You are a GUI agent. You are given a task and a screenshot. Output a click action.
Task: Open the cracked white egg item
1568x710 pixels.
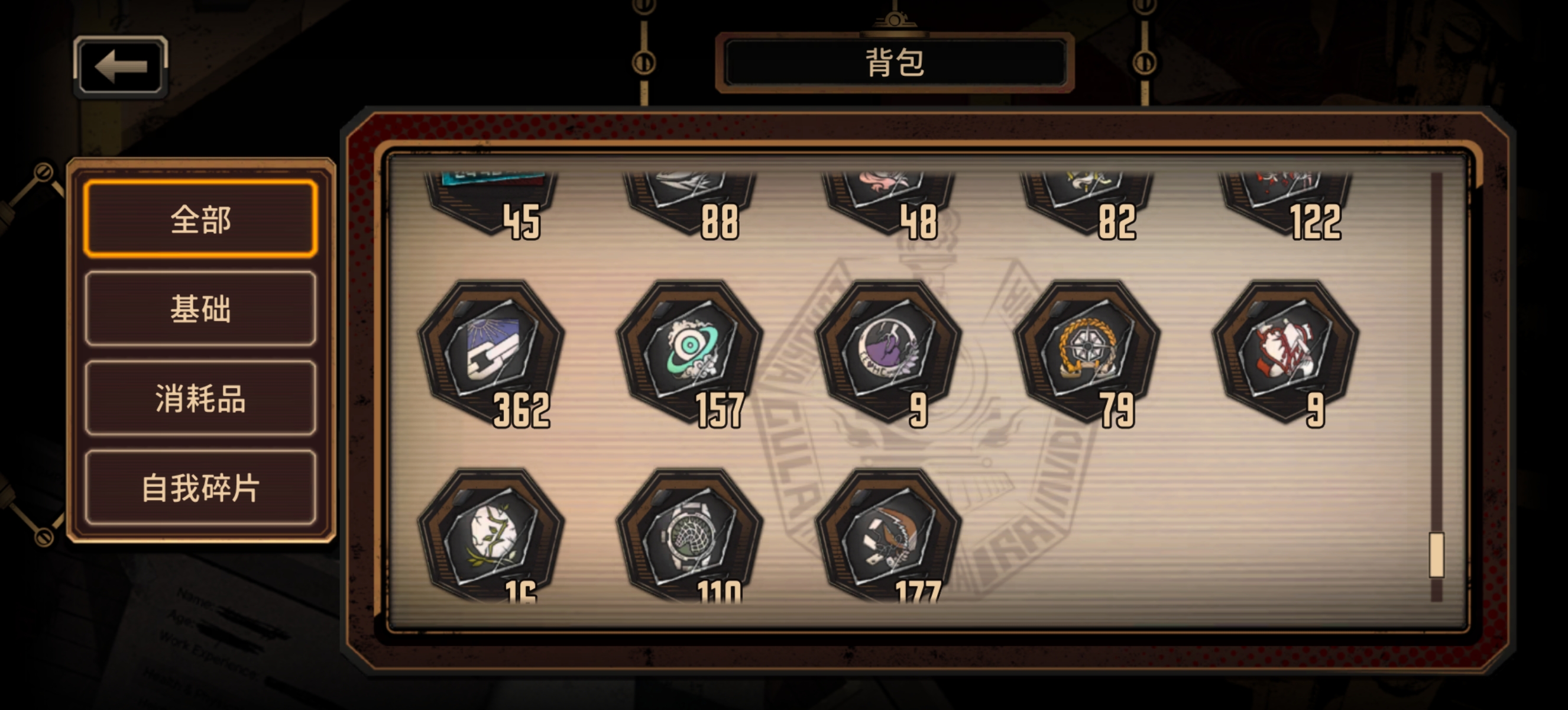[x=491, y=535]
